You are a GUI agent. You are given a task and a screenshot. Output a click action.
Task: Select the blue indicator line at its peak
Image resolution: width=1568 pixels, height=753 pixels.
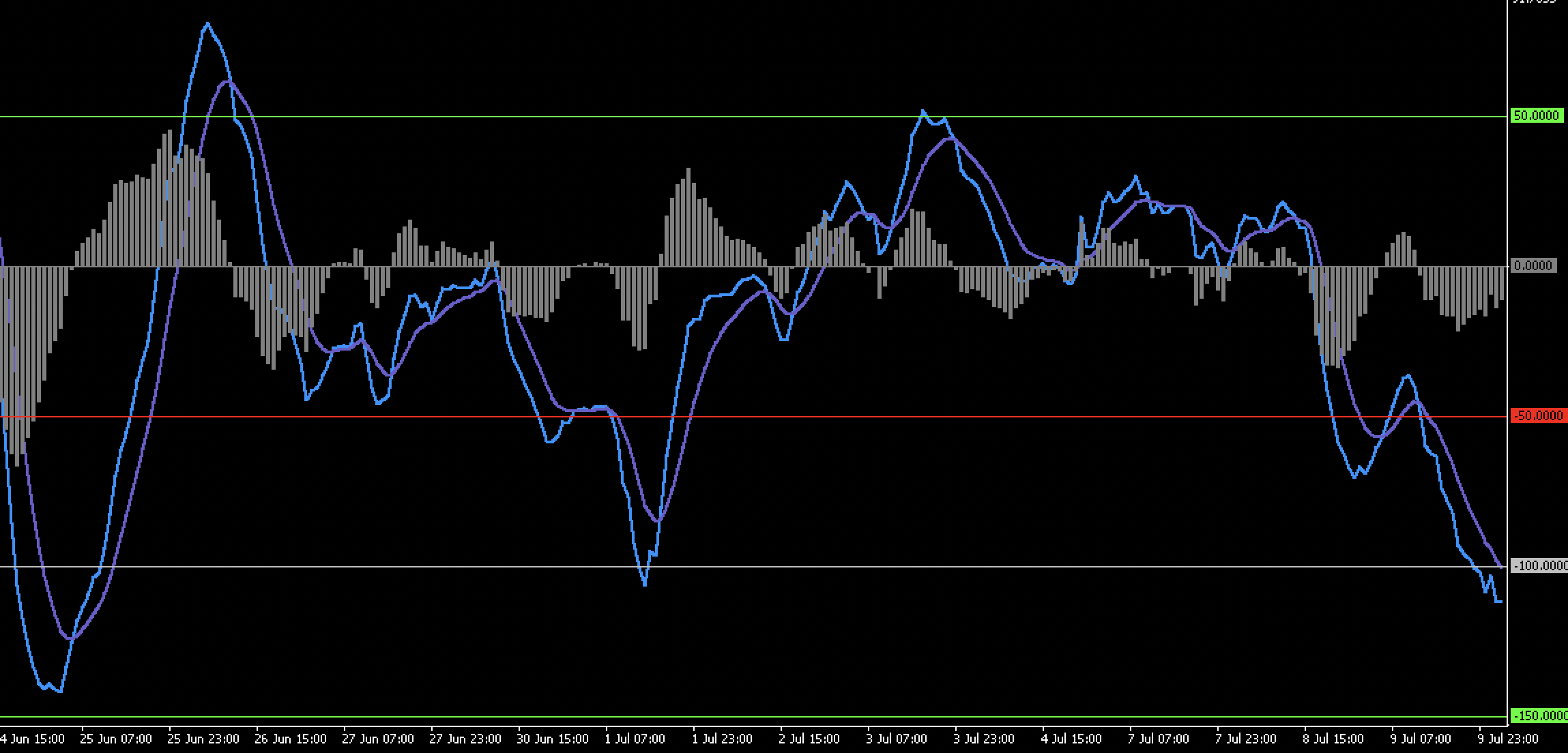208,24
